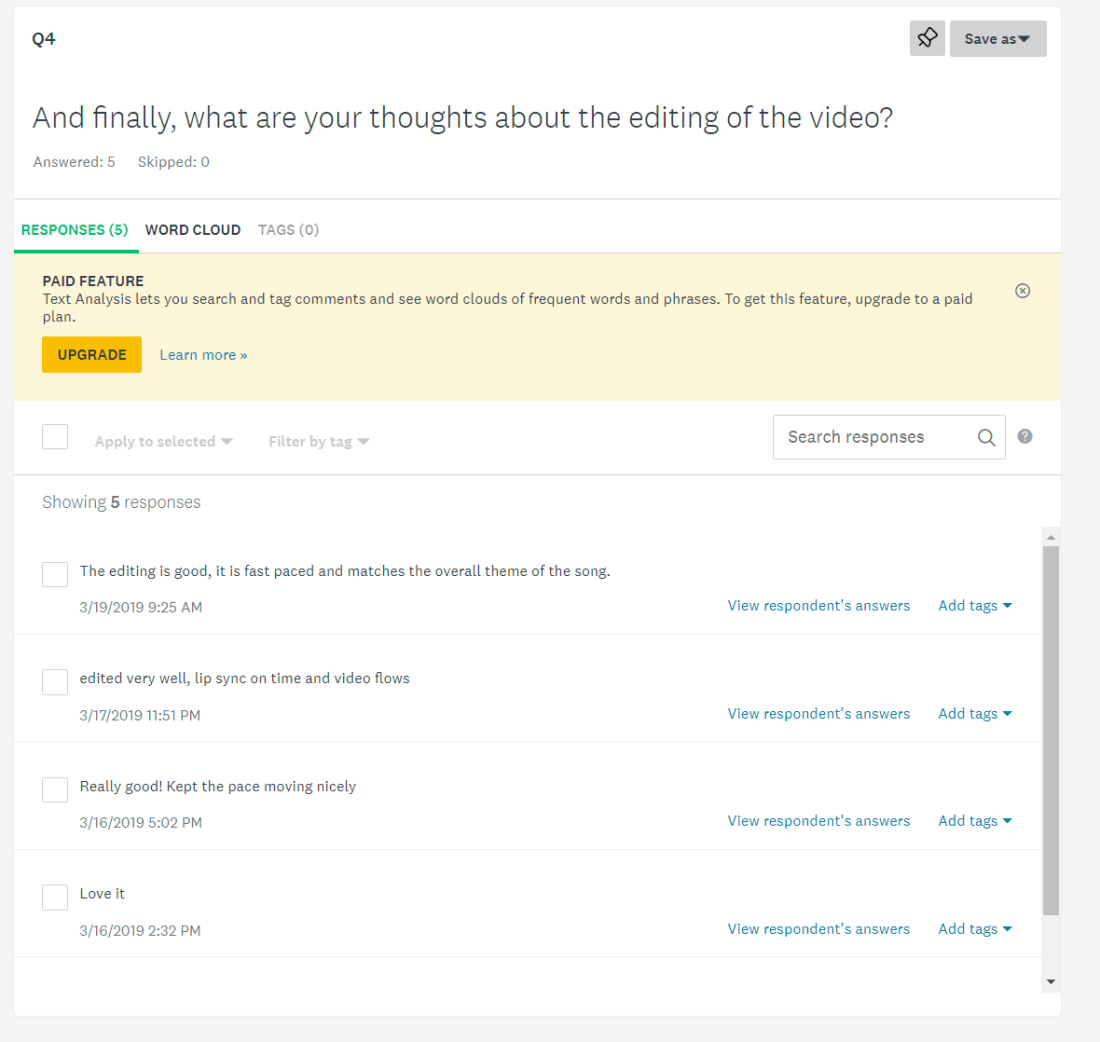Viewport: 1100px width, 1042px height.
Task: Click the help question mark icon
Action: click(1025, 436)
